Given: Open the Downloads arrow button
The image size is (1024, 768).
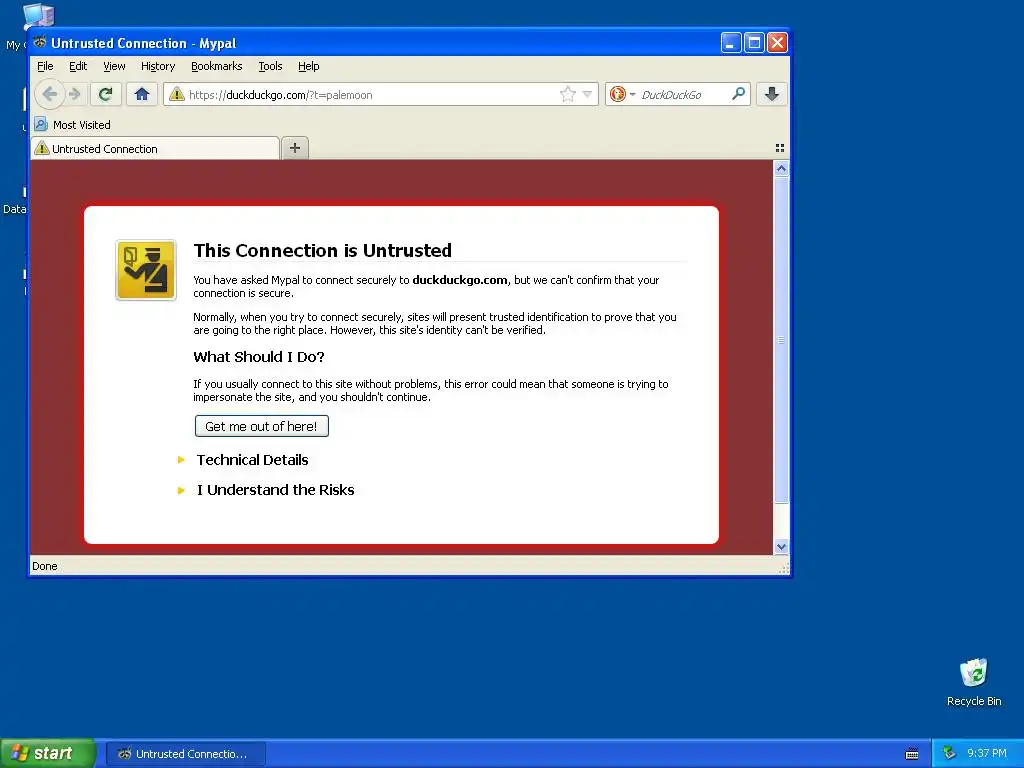Looking at the screenshot, I should [x=771, y=94].
